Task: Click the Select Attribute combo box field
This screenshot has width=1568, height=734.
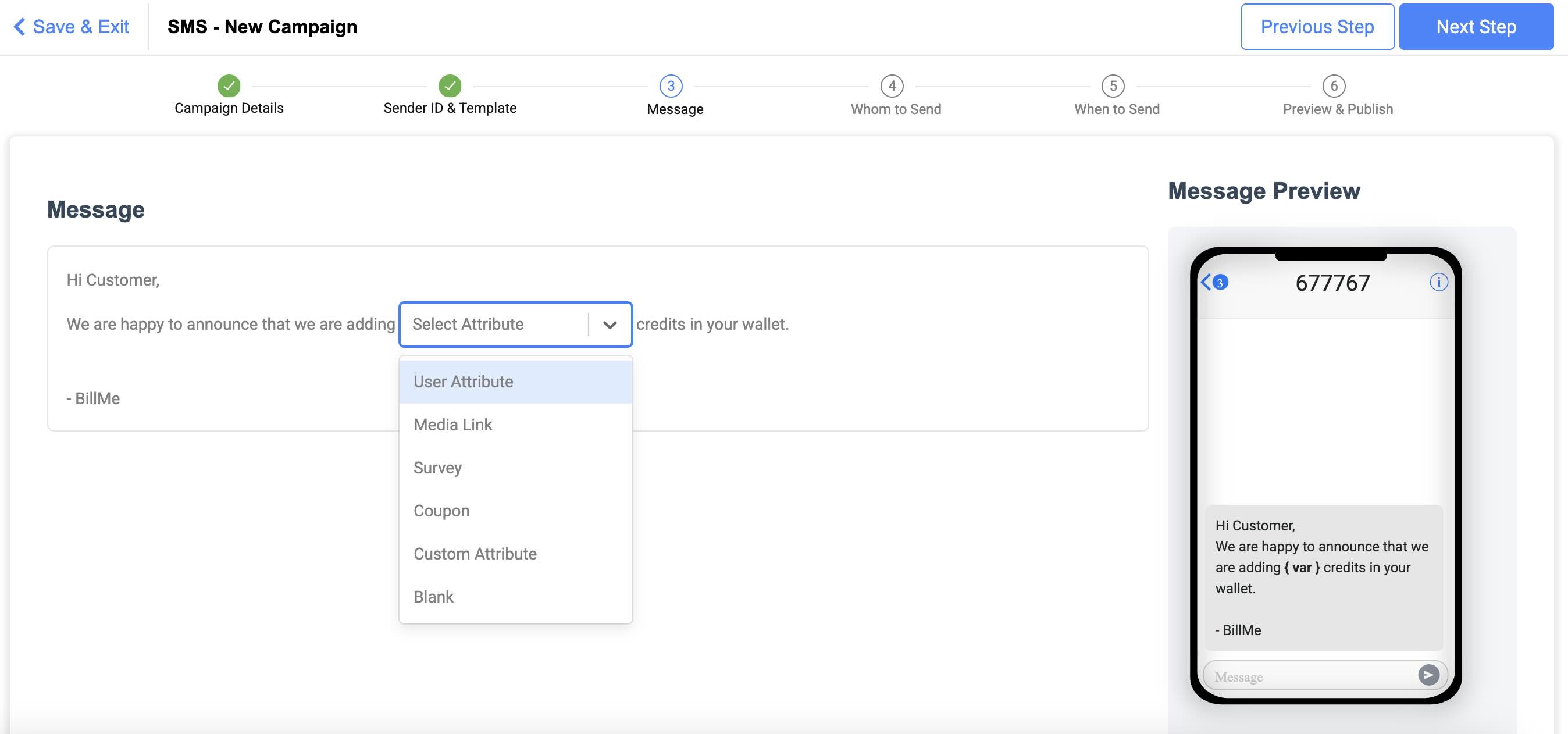Action: click(493, 325)
